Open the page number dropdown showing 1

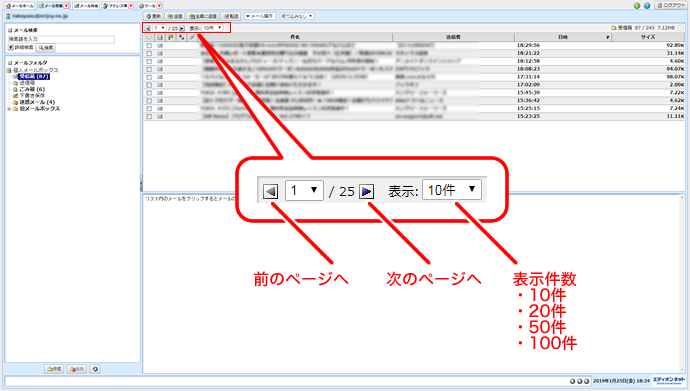coord(159,28)
